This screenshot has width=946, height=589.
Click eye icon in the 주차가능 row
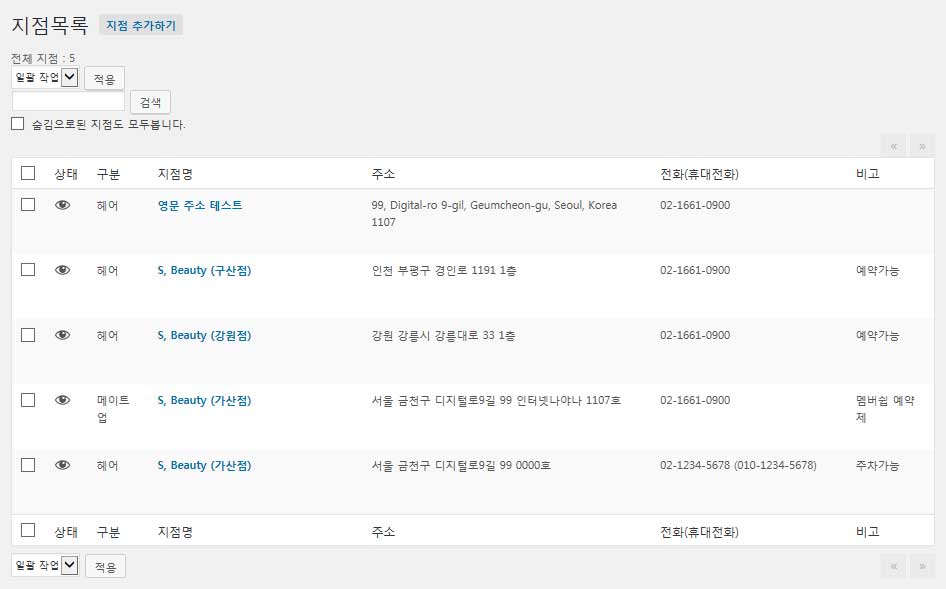point(62,465)
